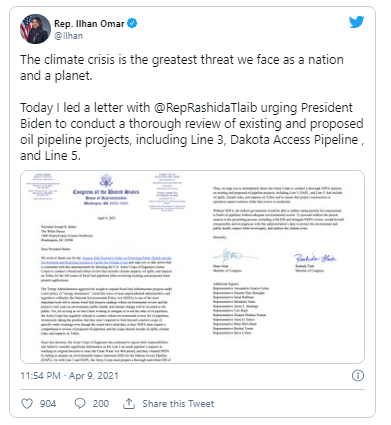The height and width of the screenshot is (425, 391).
Task: Click the 200 replies count
Action: click(x=101, y=404)
